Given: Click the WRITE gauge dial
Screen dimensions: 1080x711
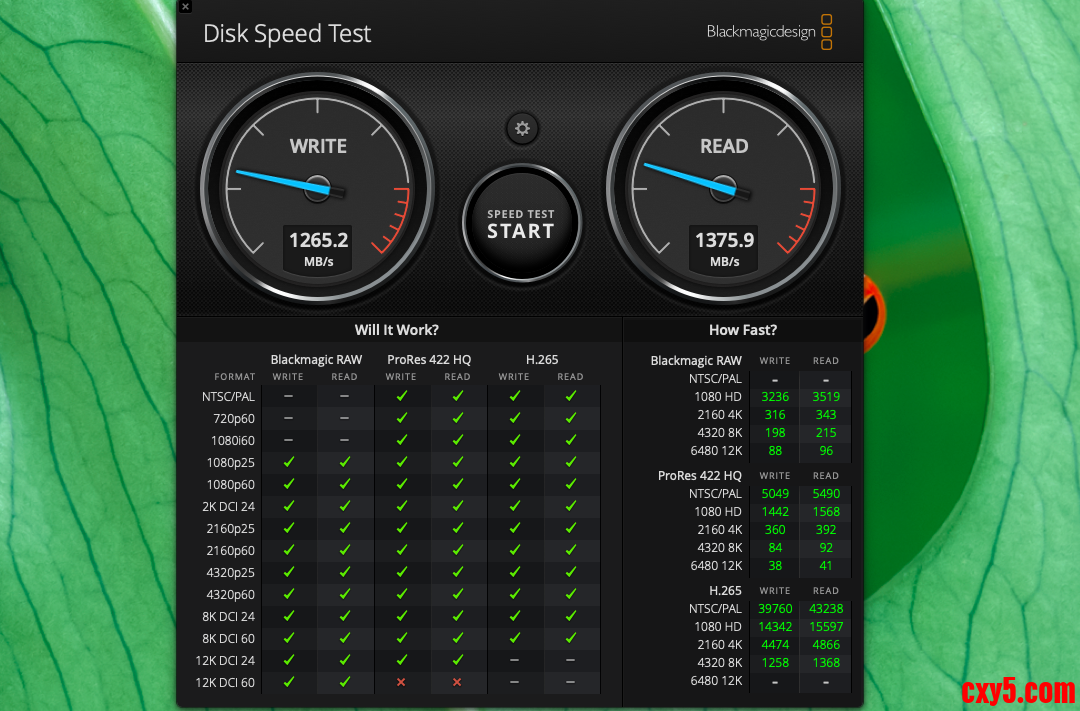Looking at the screenshot, I should pos(318,188).
